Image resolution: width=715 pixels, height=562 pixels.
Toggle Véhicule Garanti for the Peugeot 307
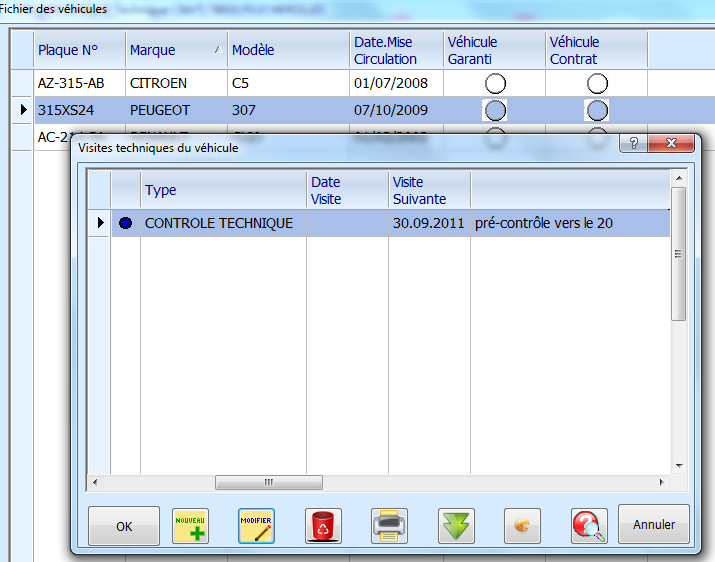(x=495, y=110)
